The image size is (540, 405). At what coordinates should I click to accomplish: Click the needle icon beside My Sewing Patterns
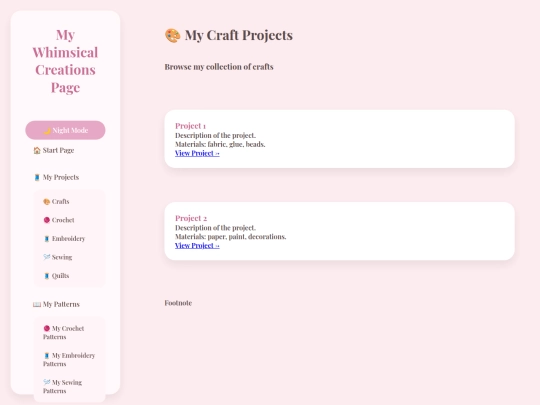pos(46,382)
